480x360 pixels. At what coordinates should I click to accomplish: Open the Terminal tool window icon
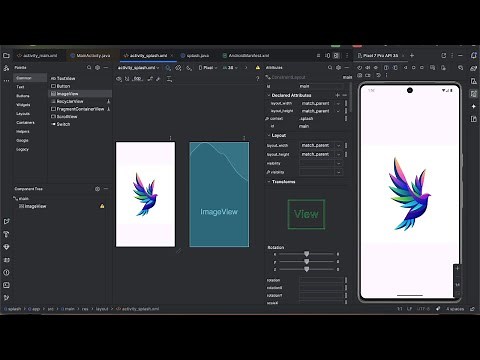(x=6, y=285)
